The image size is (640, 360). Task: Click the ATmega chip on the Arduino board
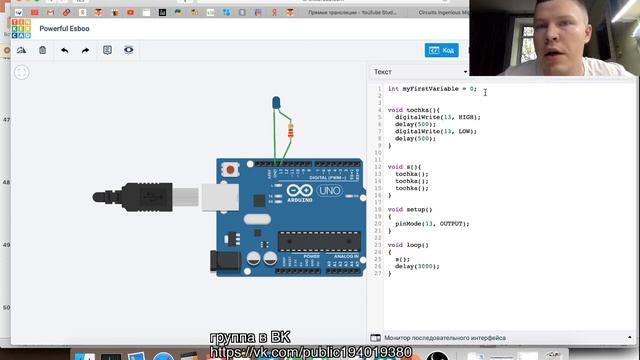coord(319,241)
